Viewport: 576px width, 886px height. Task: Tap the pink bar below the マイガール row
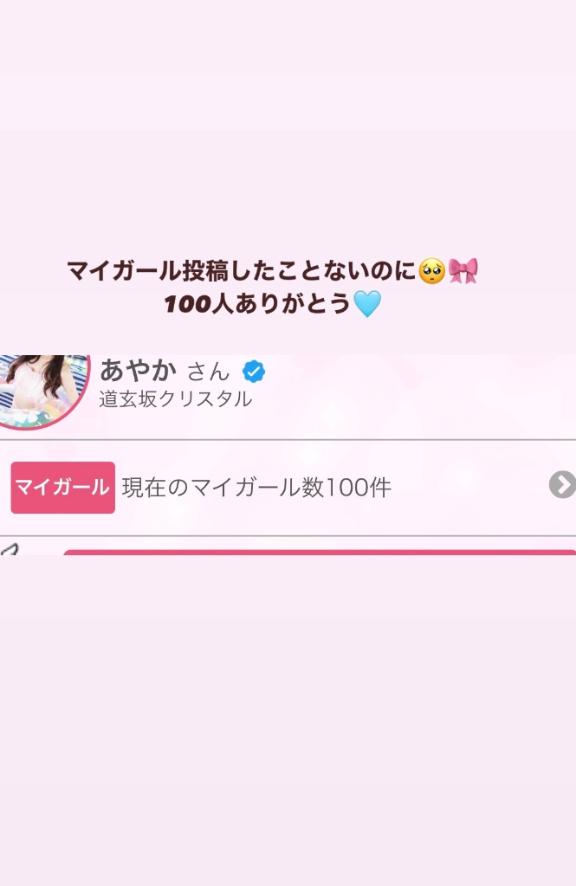319,552
